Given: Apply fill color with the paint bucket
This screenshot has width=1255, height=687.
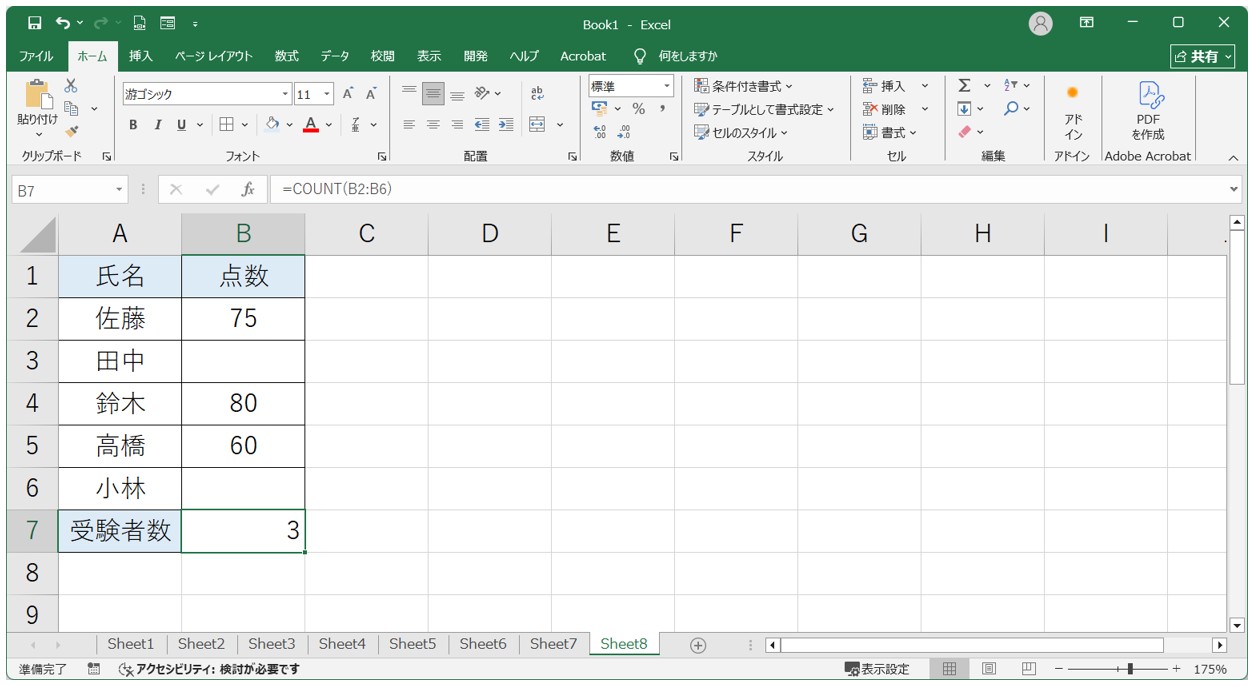Looking at the screenshot, I should click(272, 125).
